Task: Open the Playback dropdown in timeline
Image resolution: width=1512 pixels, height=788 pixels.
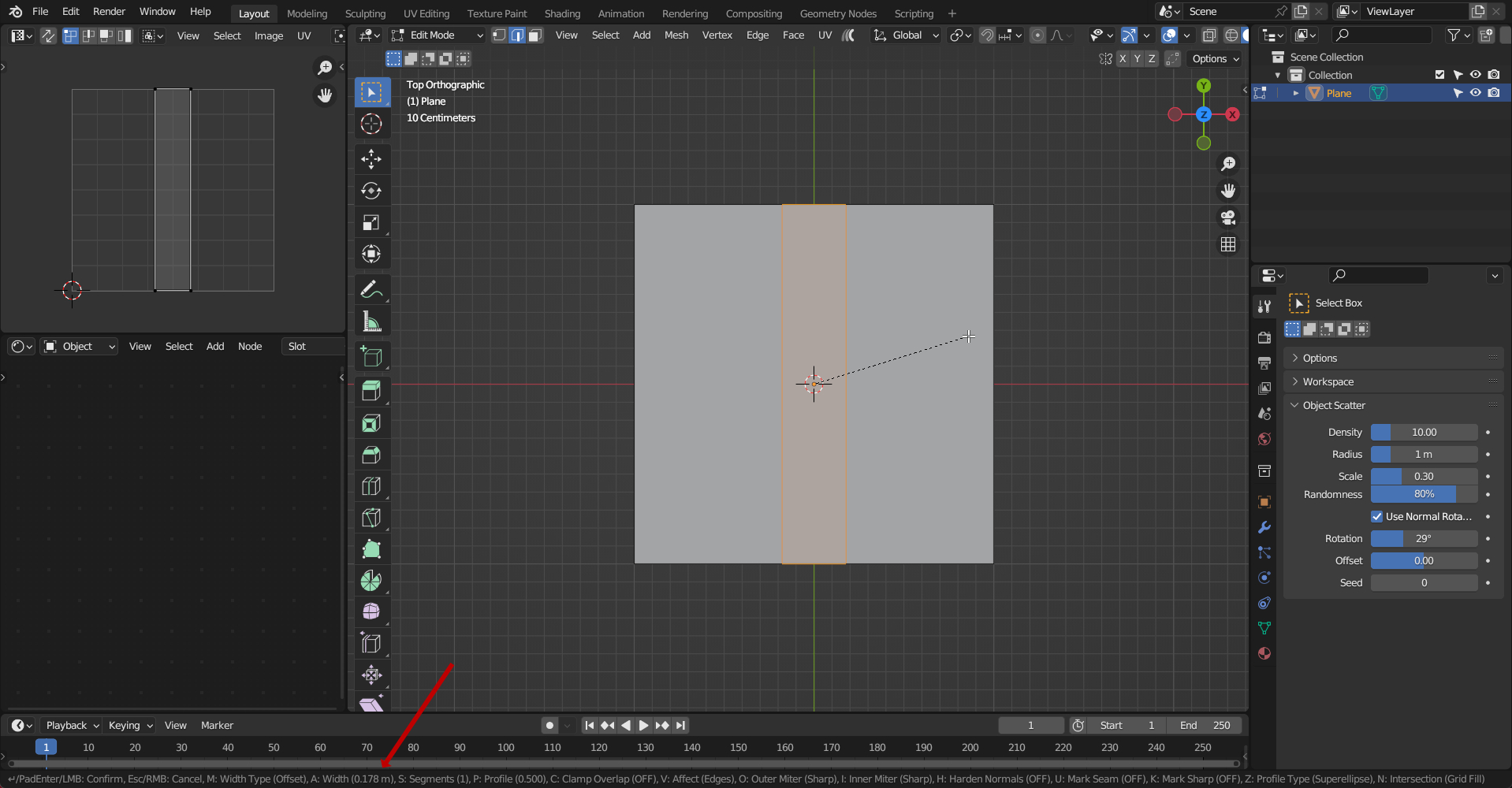Action: (72, 725)
